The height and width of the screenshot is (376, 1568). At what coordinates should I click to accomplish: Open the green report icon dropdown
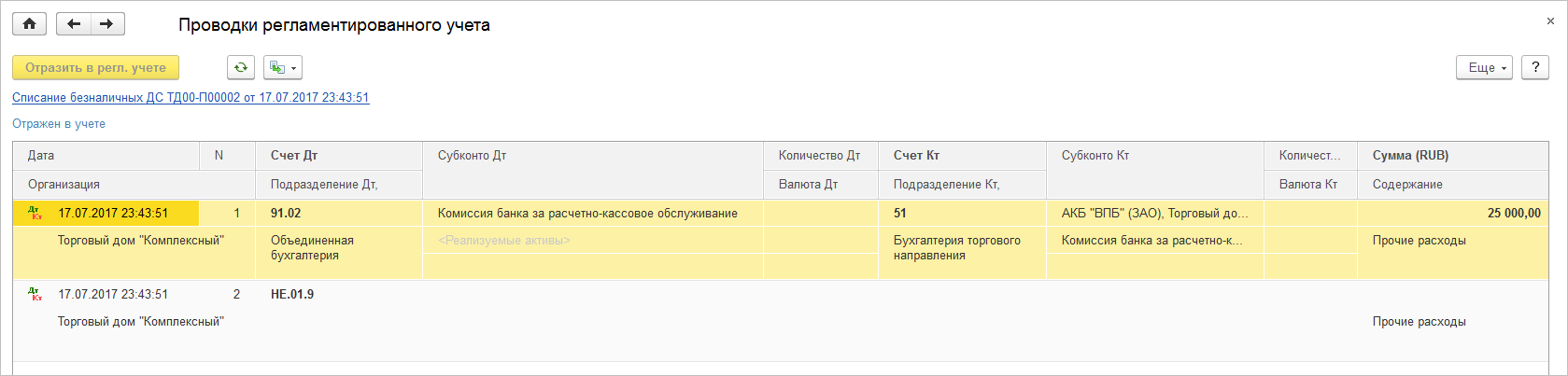(x=283, y=67)
